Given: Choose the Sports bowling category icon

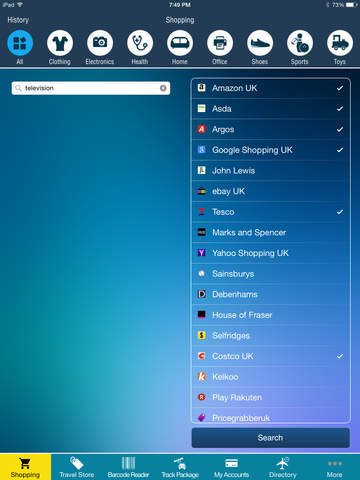Looking at the screenshot, I should [x=300, y=43].
